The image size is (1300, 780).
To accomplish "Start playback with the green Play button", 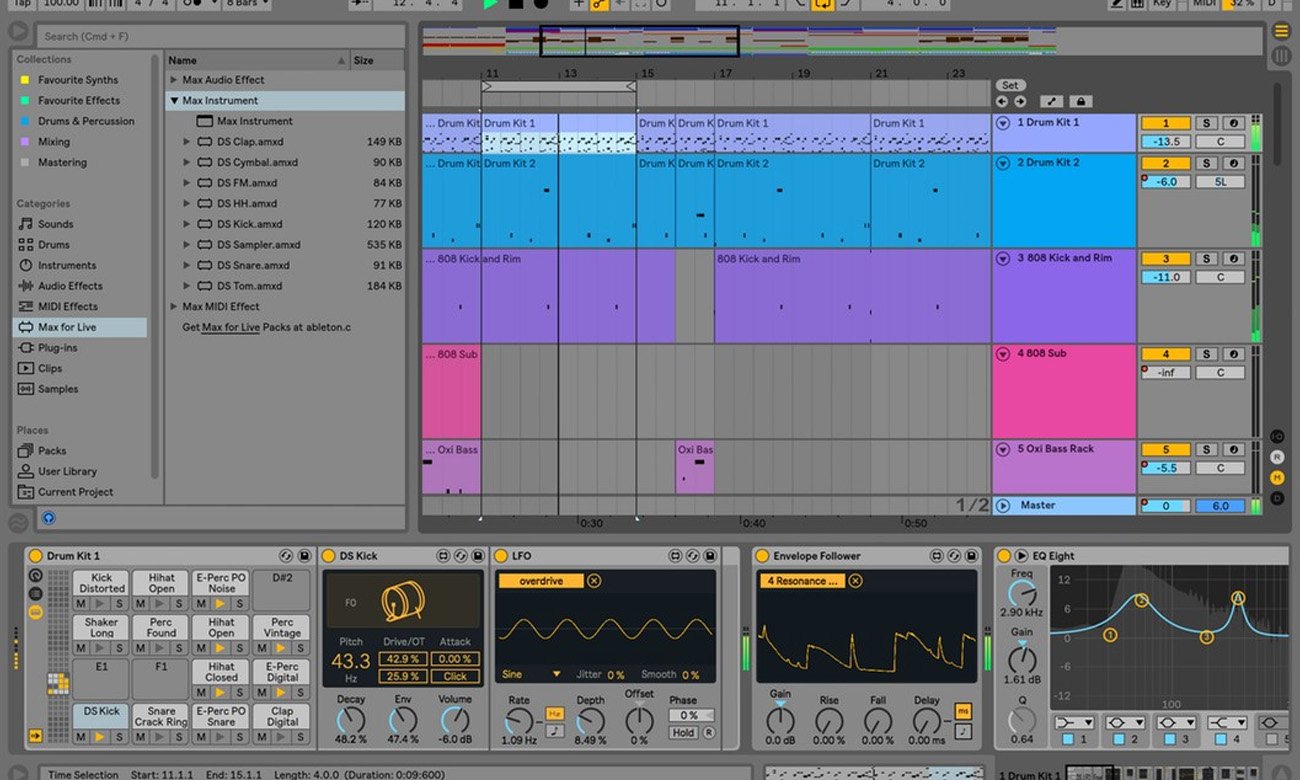I will click(491, 4).
